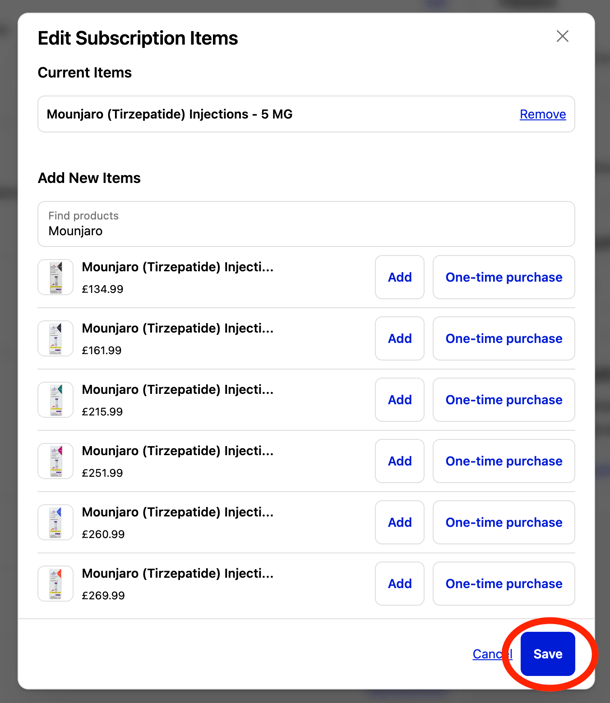610x703 pixels.
Task: One-time purchase the £134.99 product
Action: pyautogui.click(x=503, y=277)
